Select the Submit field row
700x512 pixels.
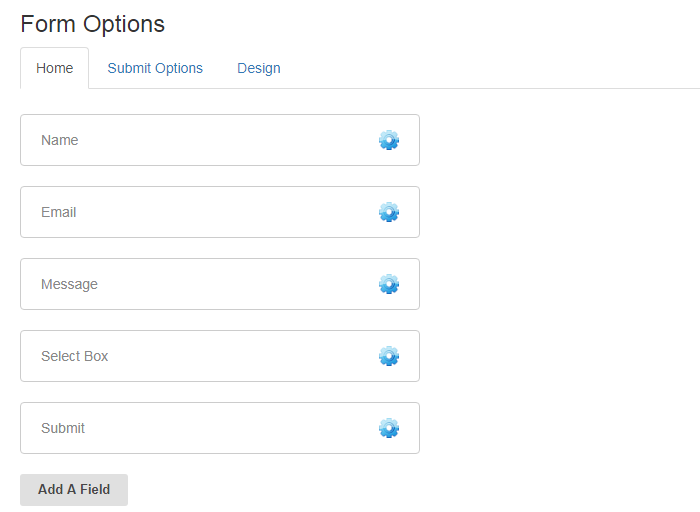[x=220, y=428]
